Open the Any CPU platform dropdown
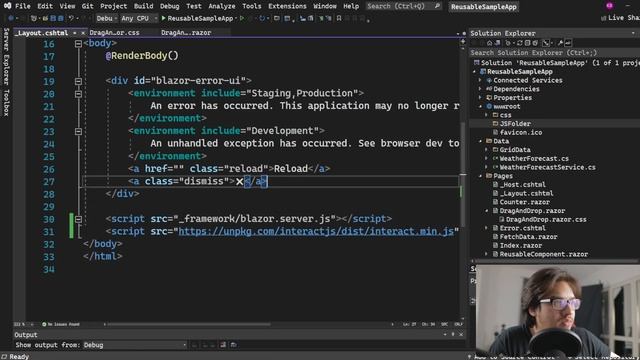Viewport: 640px width, 360px height. coord(139,18)
